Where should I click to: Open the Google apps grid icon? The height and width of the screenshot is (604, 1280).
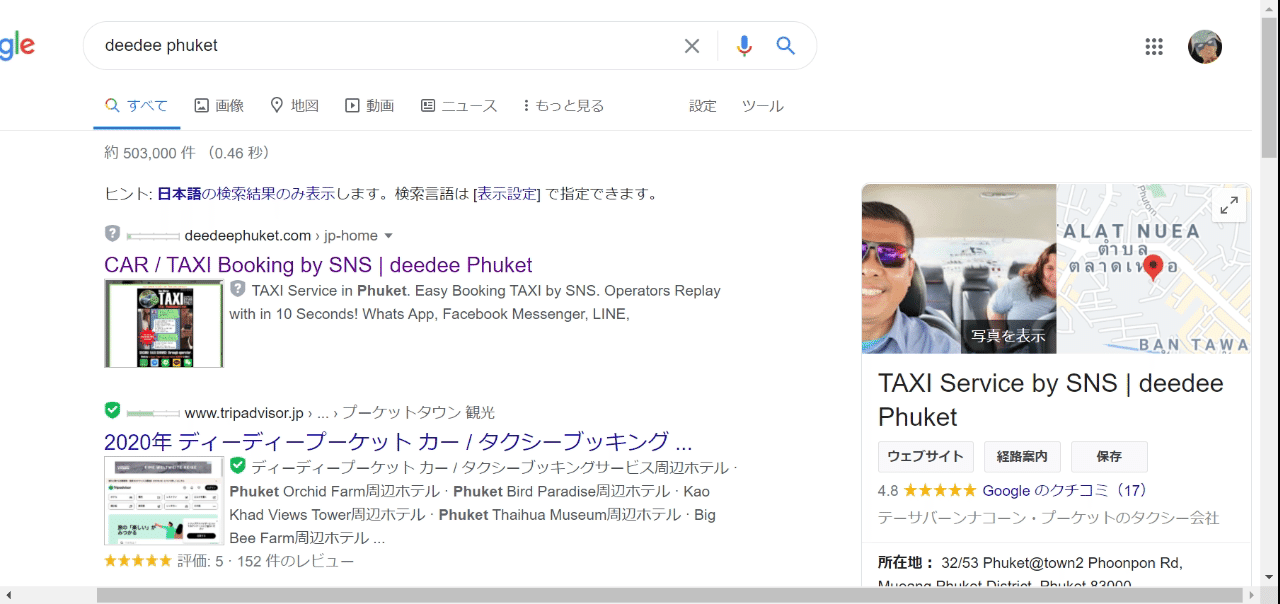pyautogui.click(x=1154, y=46)
